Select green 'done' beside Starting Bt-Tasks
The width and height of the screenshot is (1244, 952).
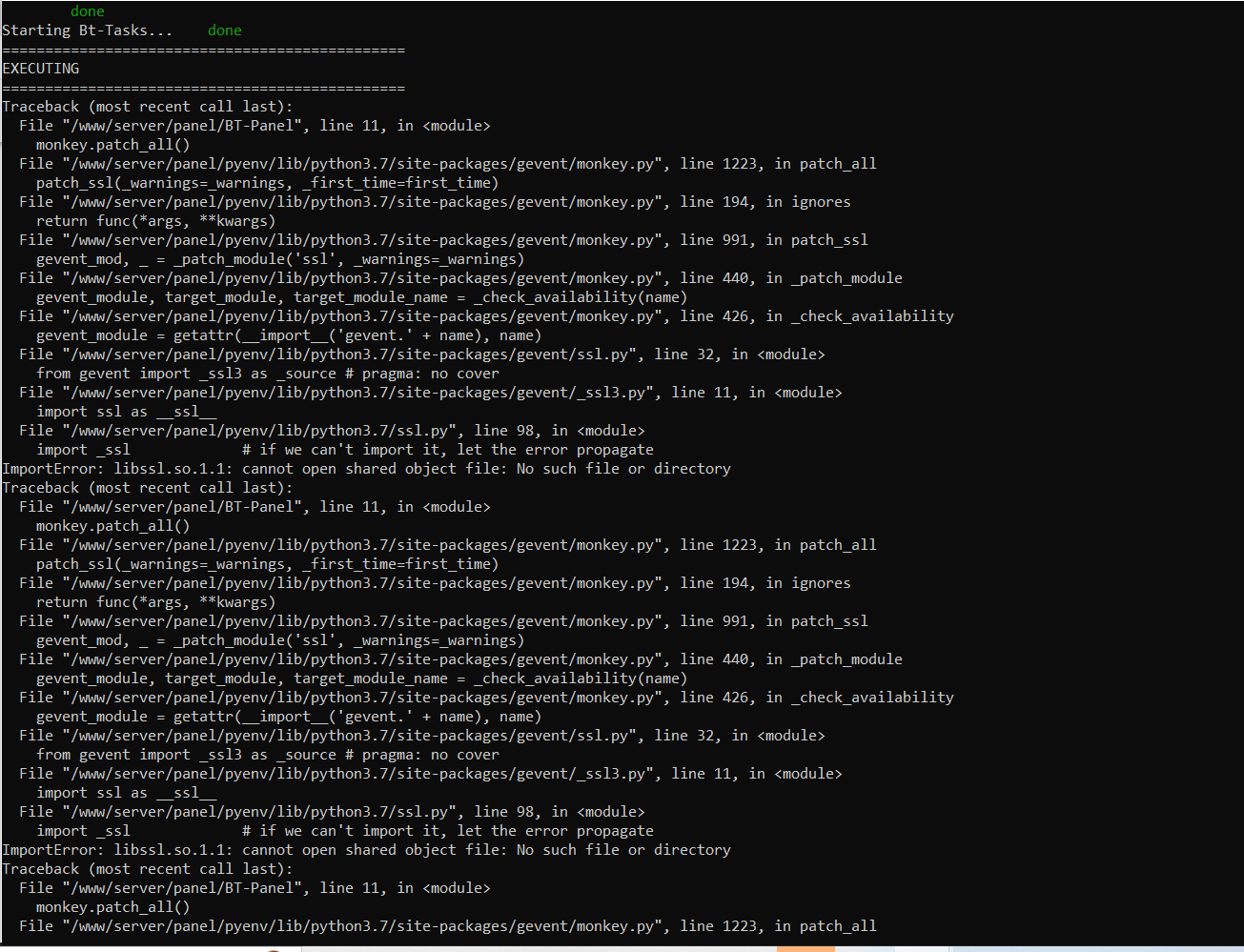tap(225, 30)
